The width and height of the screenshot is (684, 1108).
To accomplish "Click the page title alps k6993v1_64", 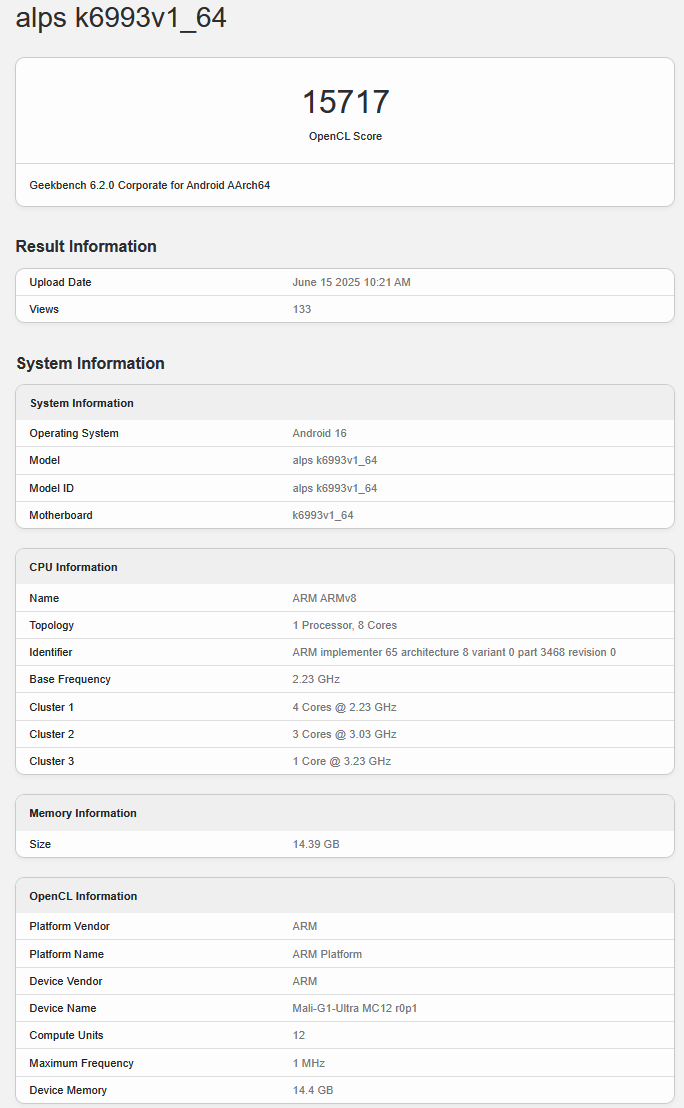I will click(121, 18).
